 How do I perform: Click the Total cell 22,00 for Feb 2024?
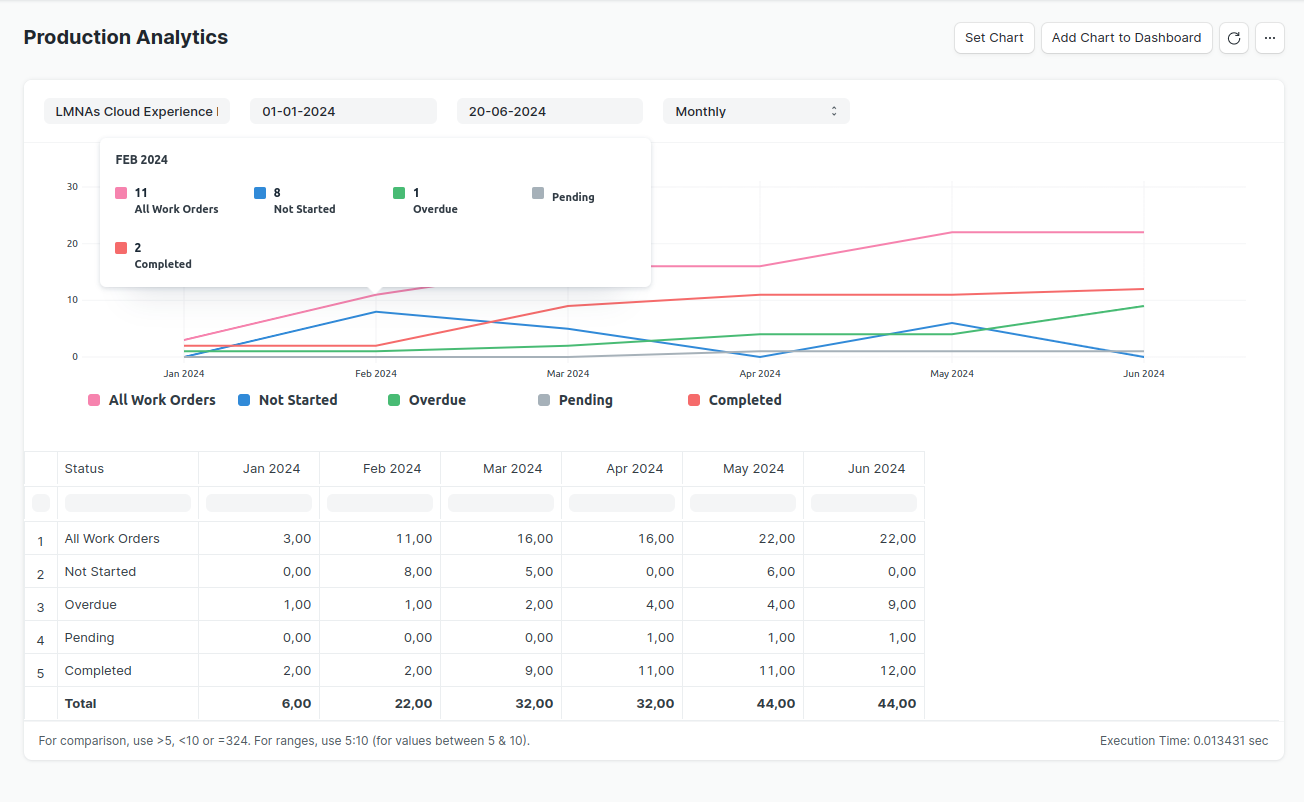point(380,703)
